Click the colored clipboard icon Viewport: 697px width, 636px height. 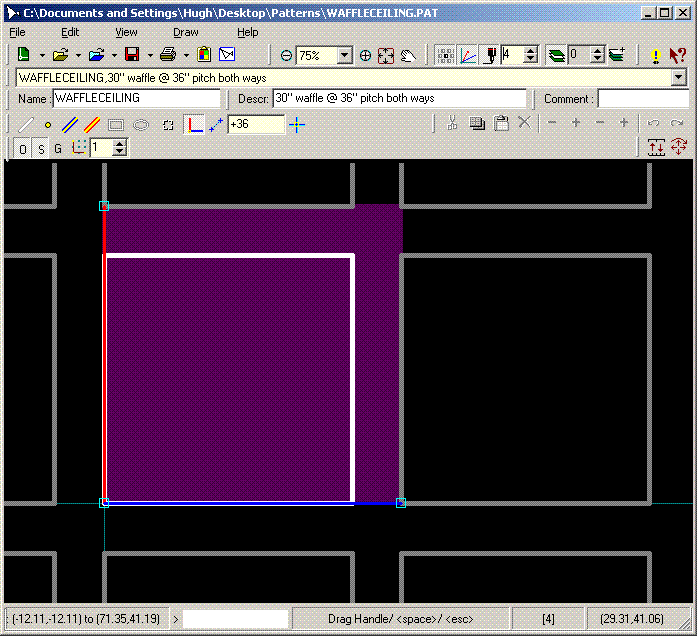204,55
